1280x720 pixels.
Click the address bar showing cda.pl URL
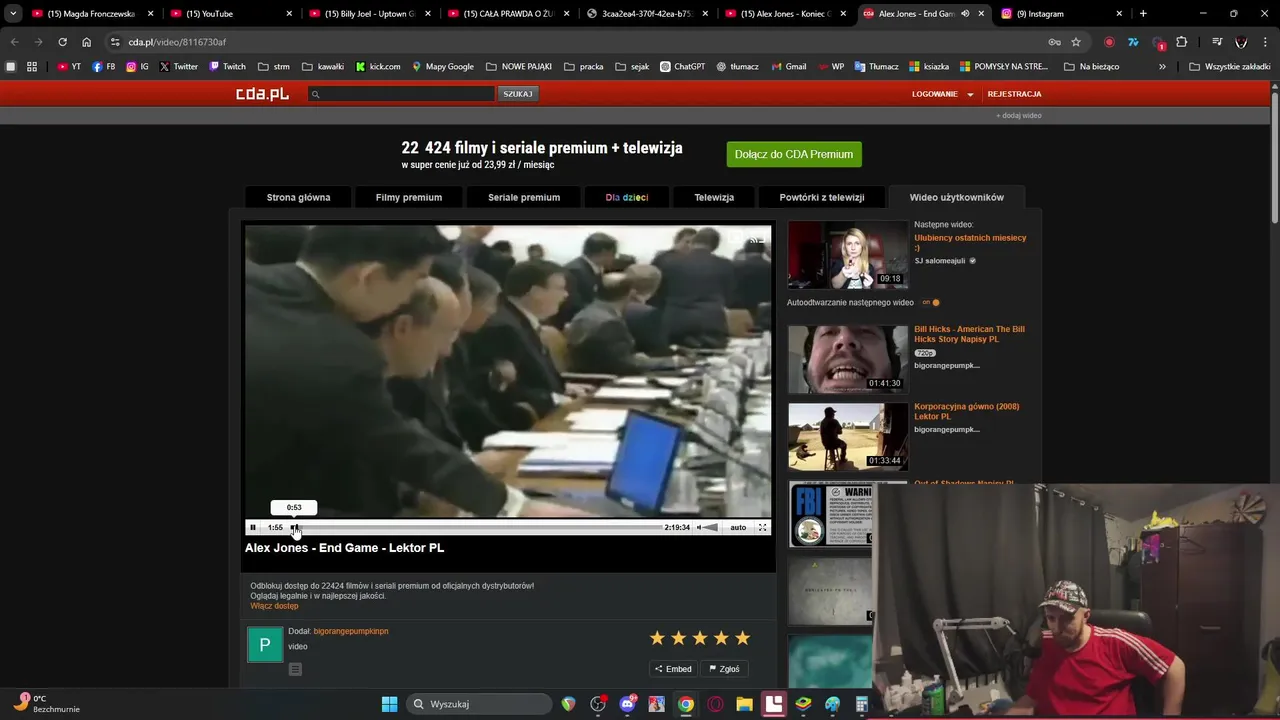point(580,42)
